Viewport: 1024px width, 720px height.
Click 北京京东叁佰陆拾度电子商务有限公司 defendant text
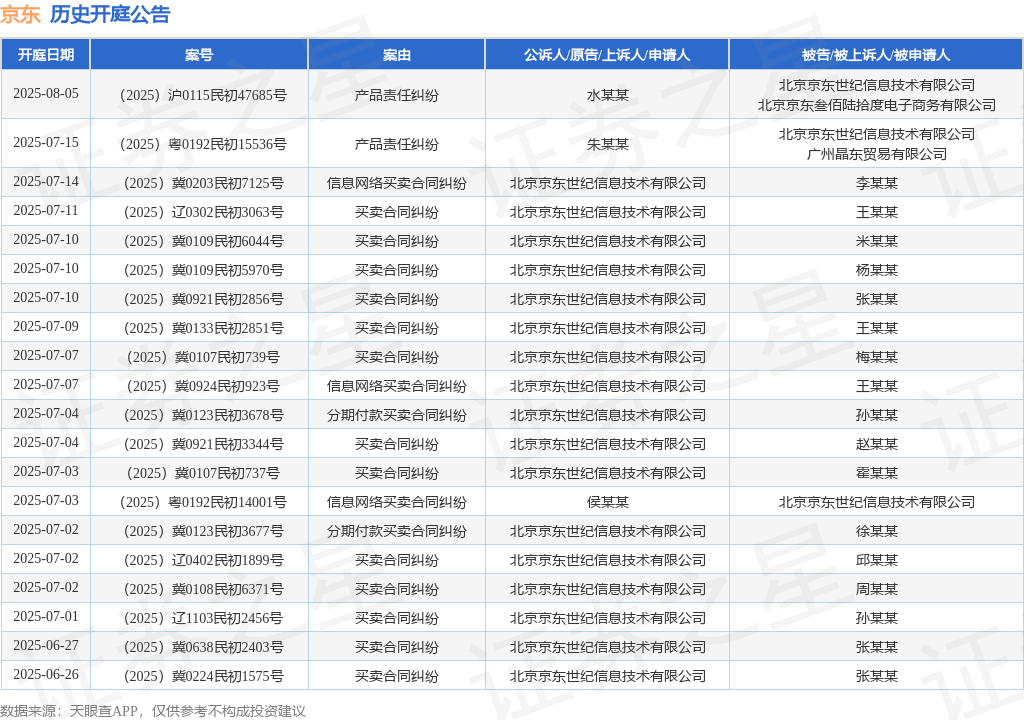click(876, 105)
